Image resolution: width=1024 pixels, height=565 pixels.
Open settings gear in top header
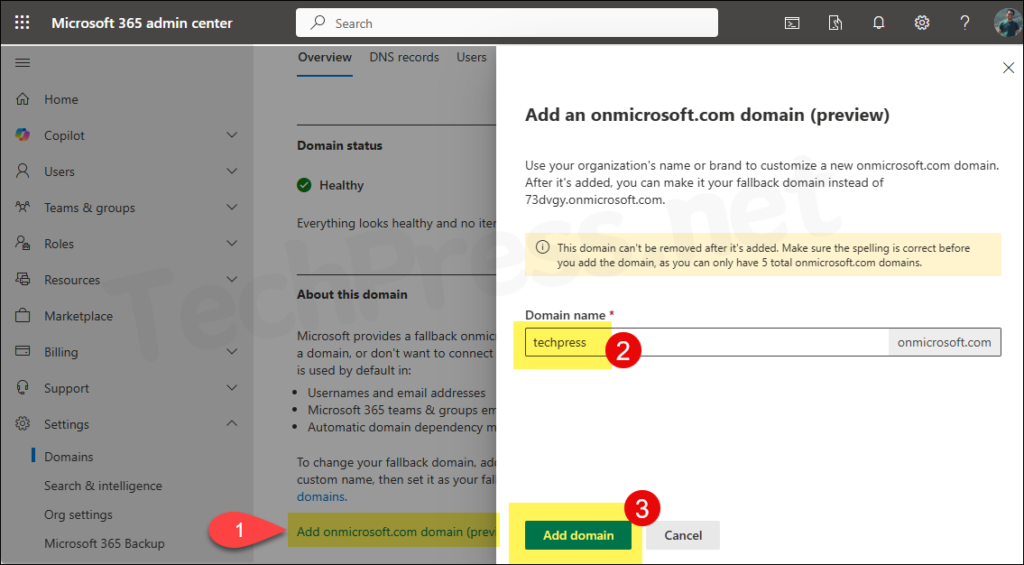(921, 23)
